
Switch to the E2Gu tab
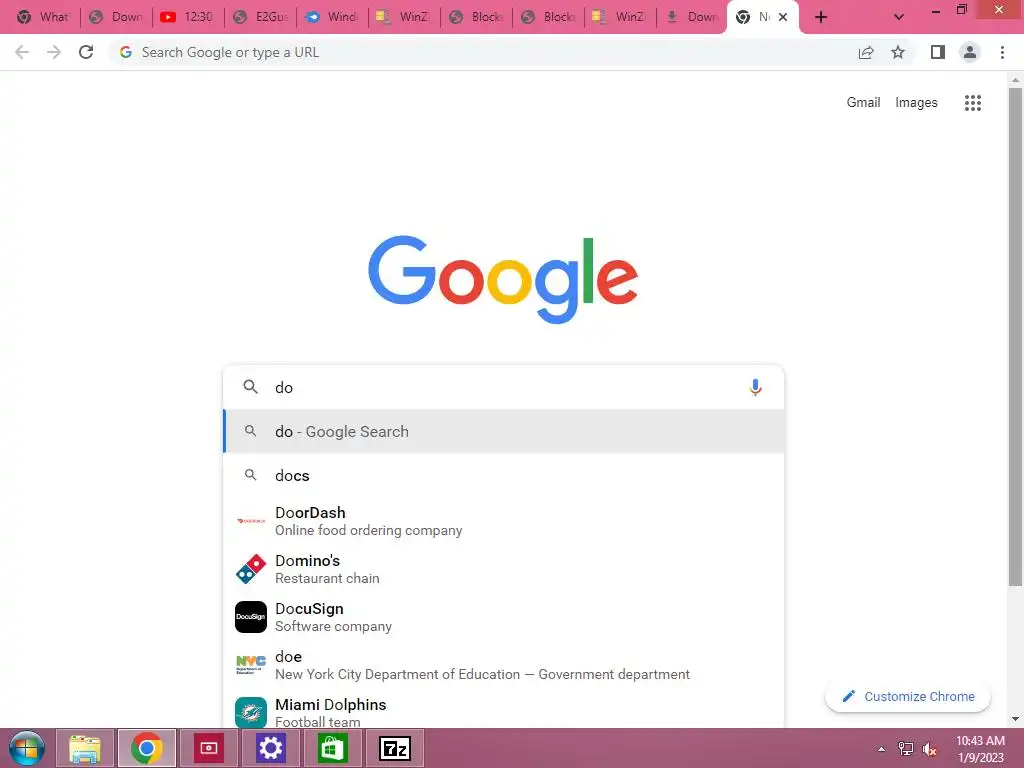[260, 17]
